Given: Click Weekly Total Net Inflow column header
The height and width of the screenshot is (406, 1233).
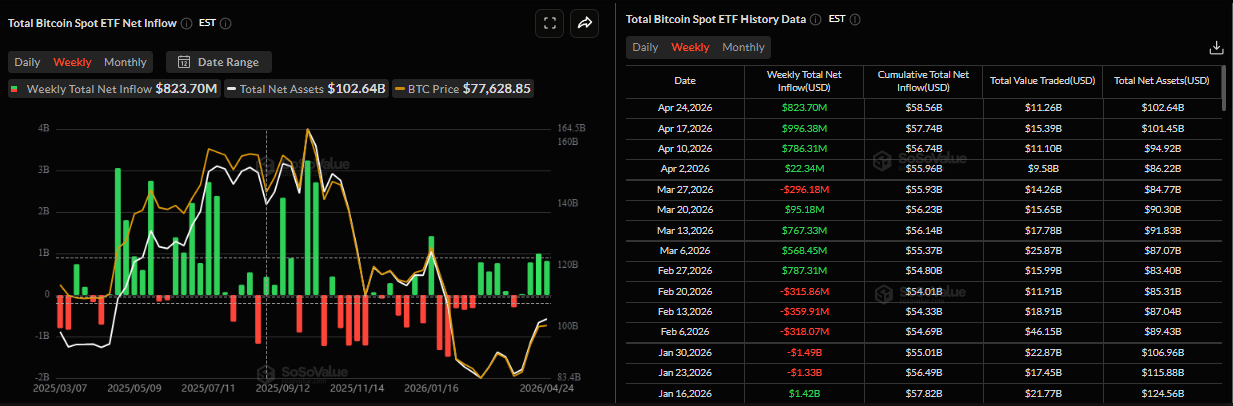Looking at the screenshot, I should [x=803, y=80].
